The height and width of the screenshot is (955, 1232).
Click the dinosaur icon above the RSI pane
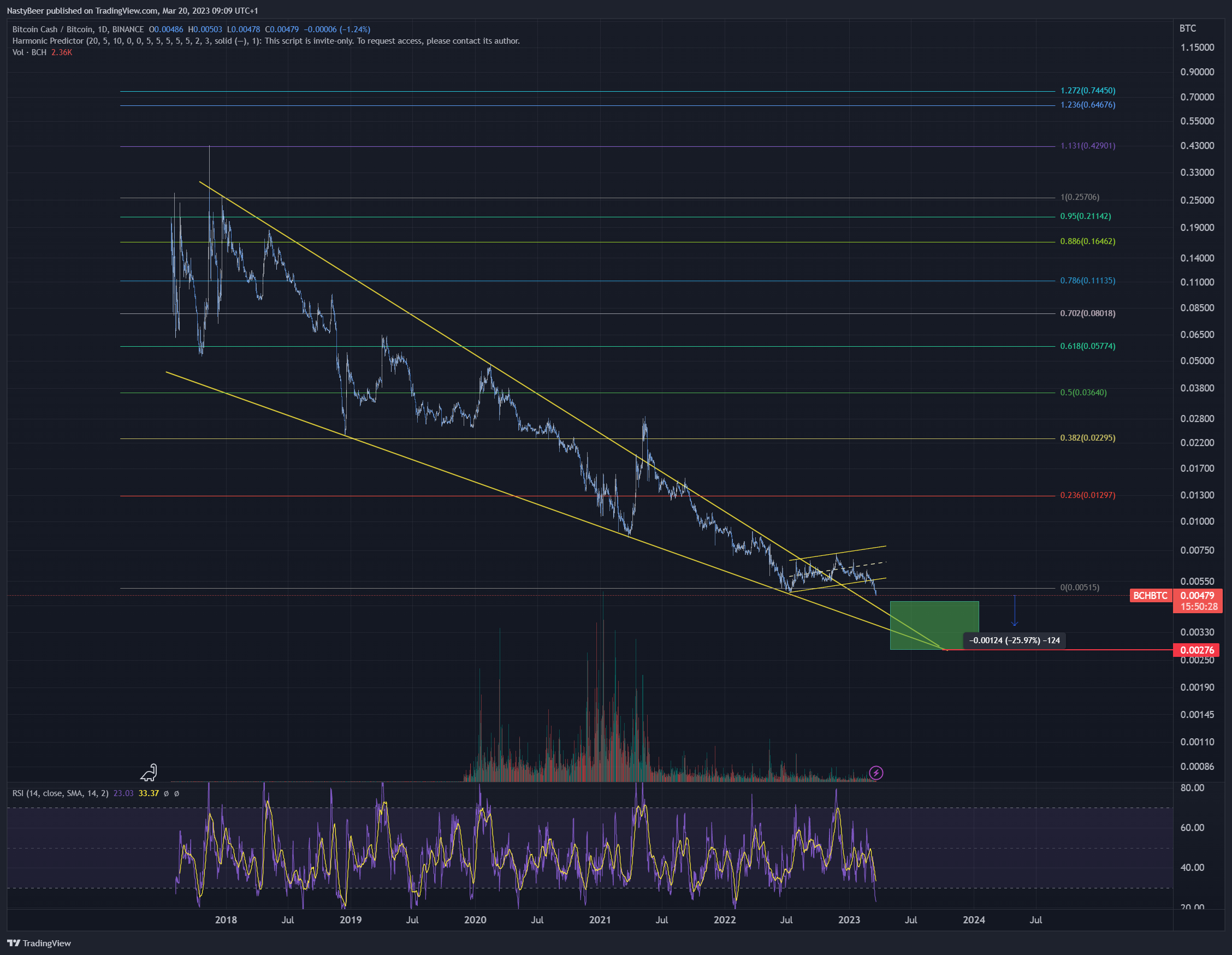[x=149, y=772]
